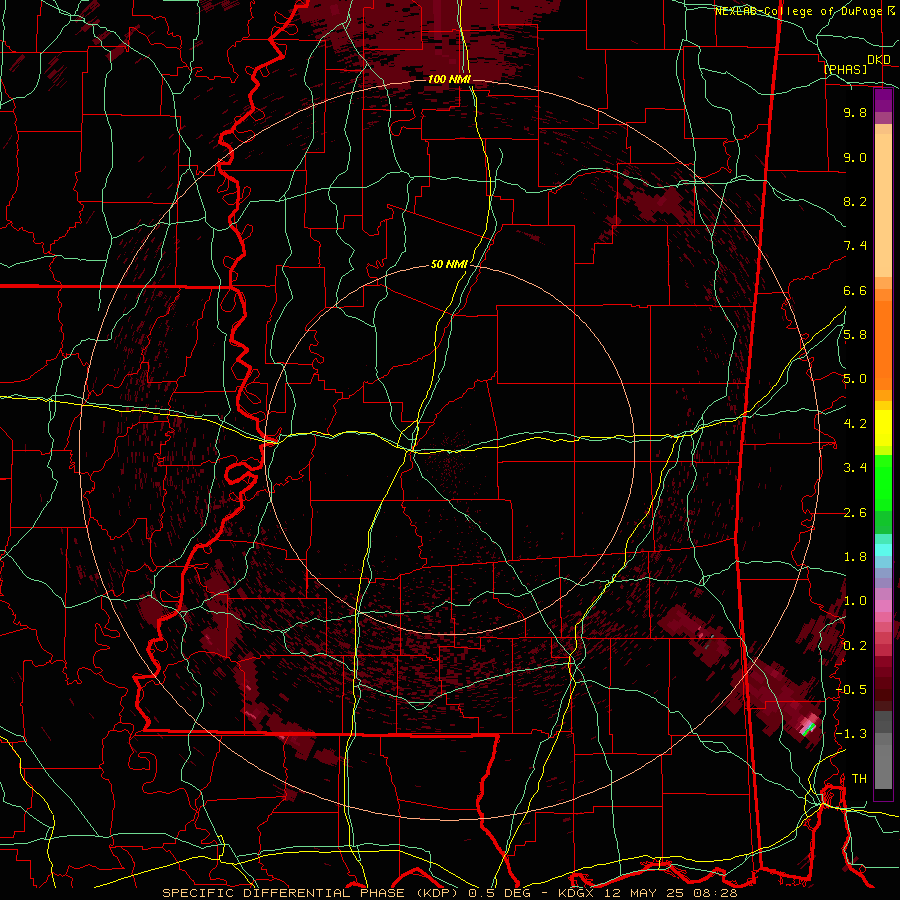Viewport: 900px width, 900px height.
Task: Pick the purple top segment of color bar
Action: tap(883, 101)
